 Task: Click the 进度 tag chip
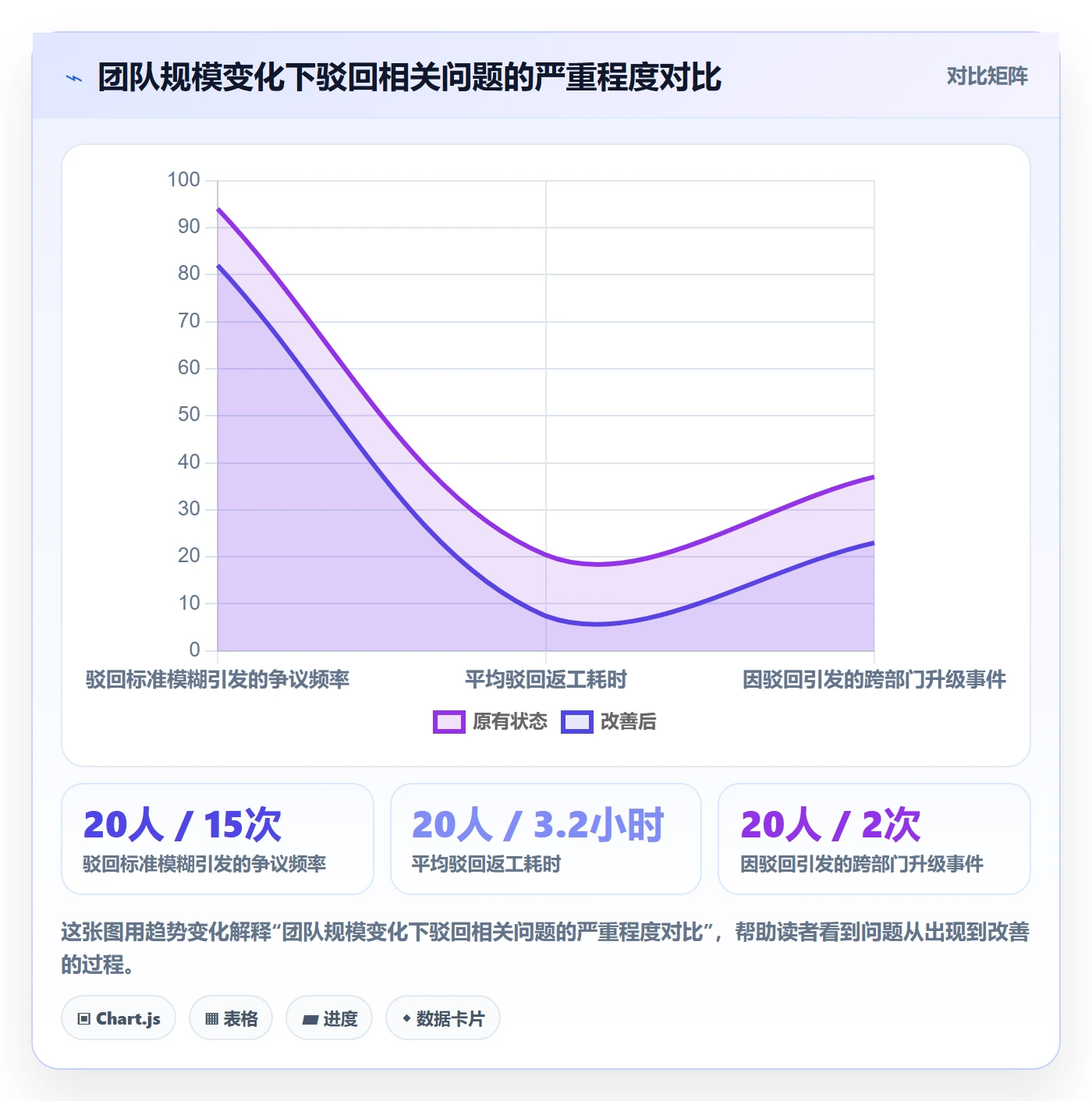point(329,1018)
